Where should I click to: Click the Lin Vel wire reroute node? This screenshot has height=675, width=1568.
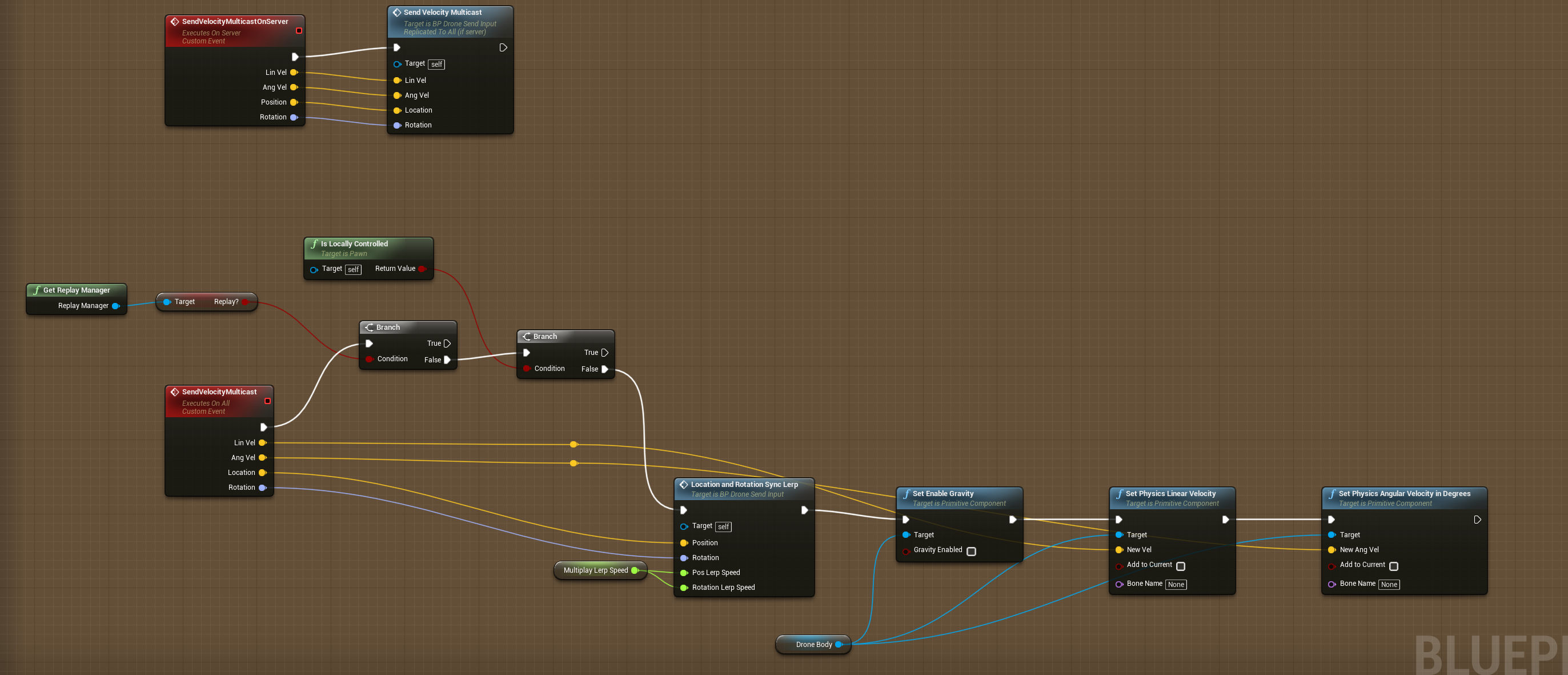tap(574, 445)
